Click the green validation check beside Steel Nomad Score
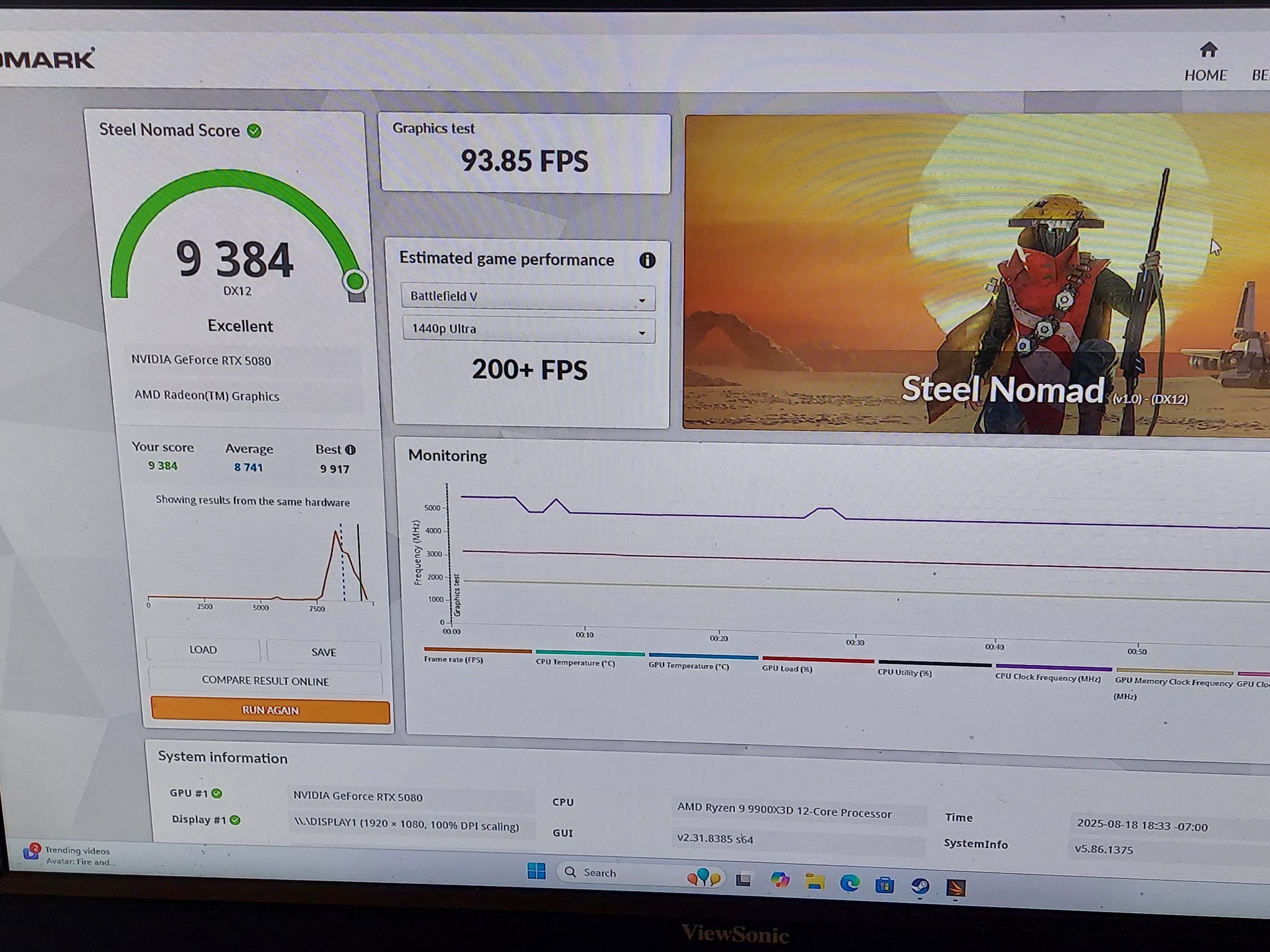The height and width of the screenshot is (952, 1270). pos(254,131)
